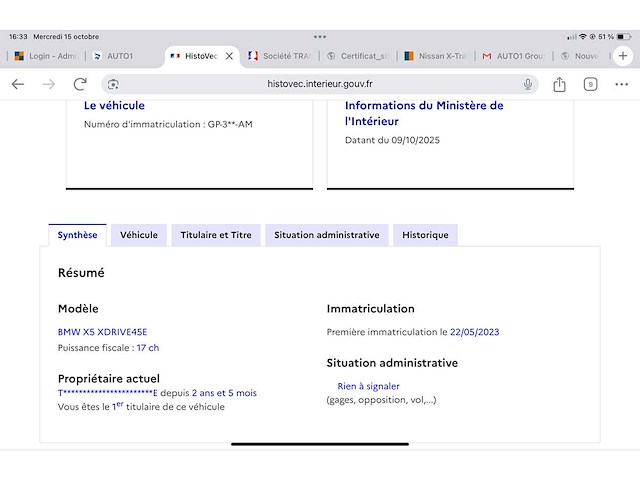Close the HistoVec tab
Viewport: 640px width, 480px height.
tap(229, 56)
